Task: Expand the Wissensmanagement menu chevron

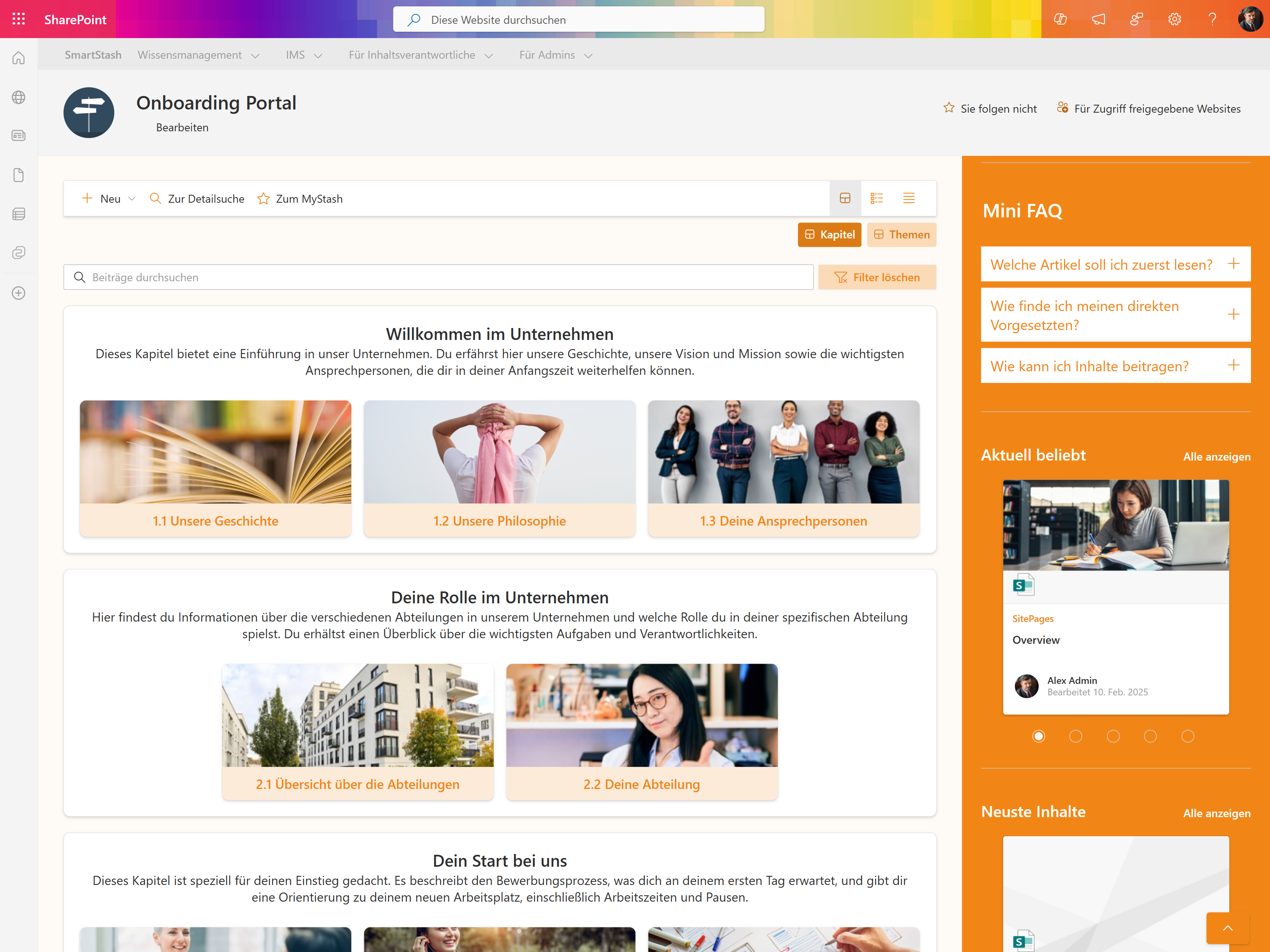Action: [255, 56]
